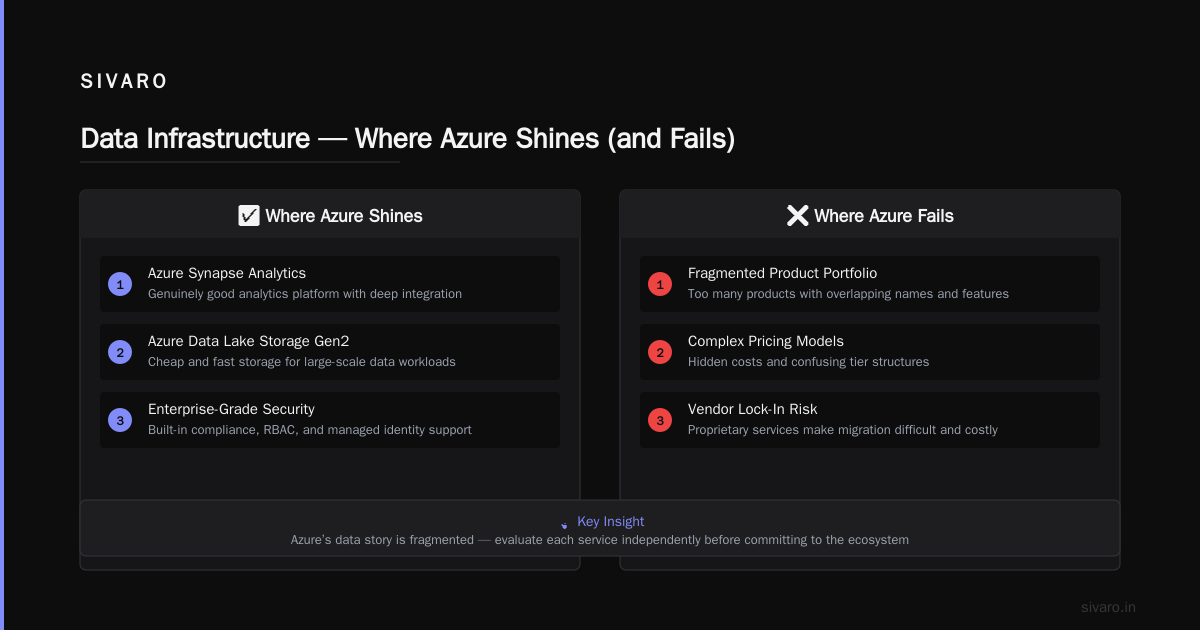Click the checkmark icon beside Where Azure Shines
The height and width of the screenshot is (630, 1200).
[x=249, y=216]
